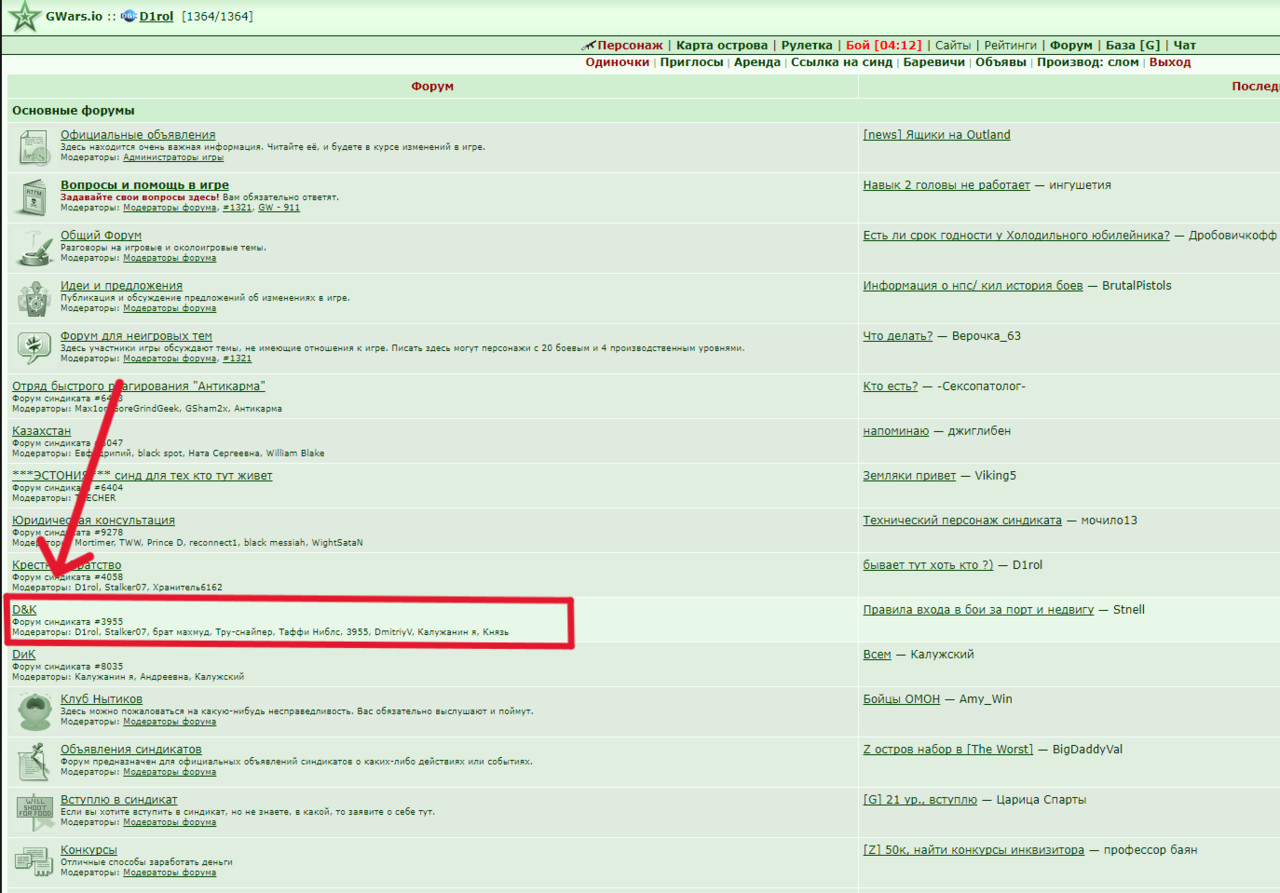Image resolution: width=1280 pixels, height=893 pixels.
Task: Open Форум in top menu
Action: (x=1071, y=45)
